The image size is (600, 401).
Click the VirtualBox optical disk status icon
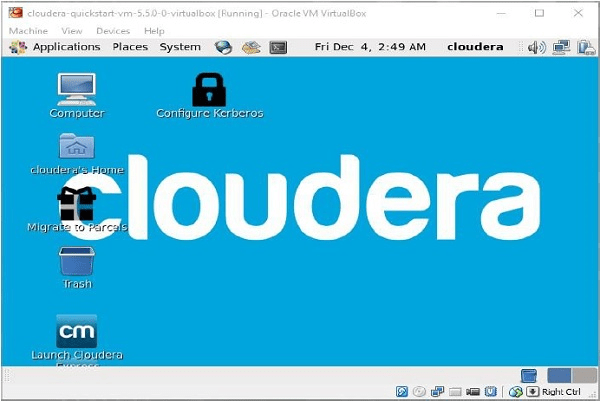[419, 391]
